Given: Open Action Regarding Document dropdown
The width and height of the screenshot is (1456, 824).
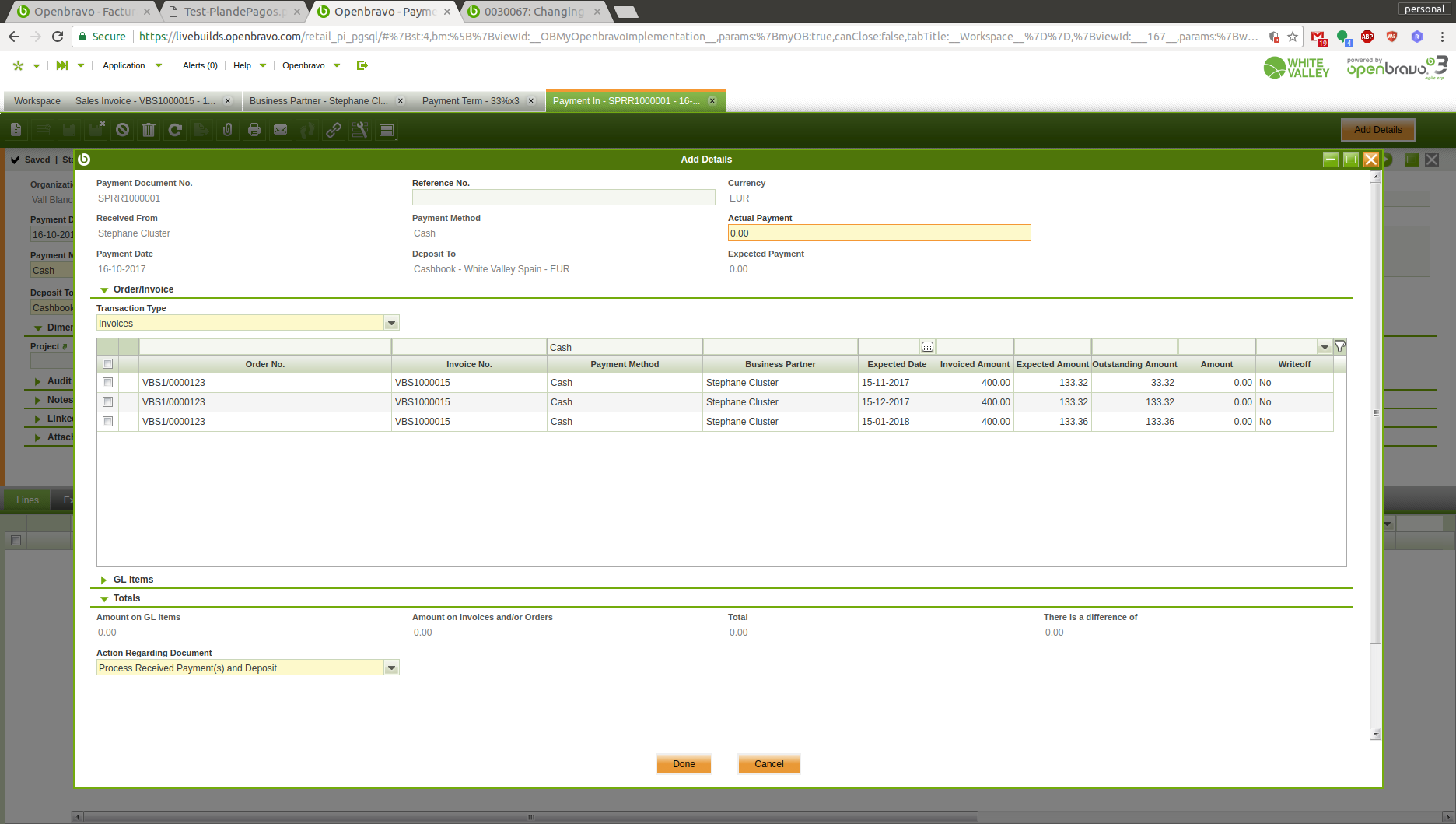Looking at the screenshot, I should 391,668.
